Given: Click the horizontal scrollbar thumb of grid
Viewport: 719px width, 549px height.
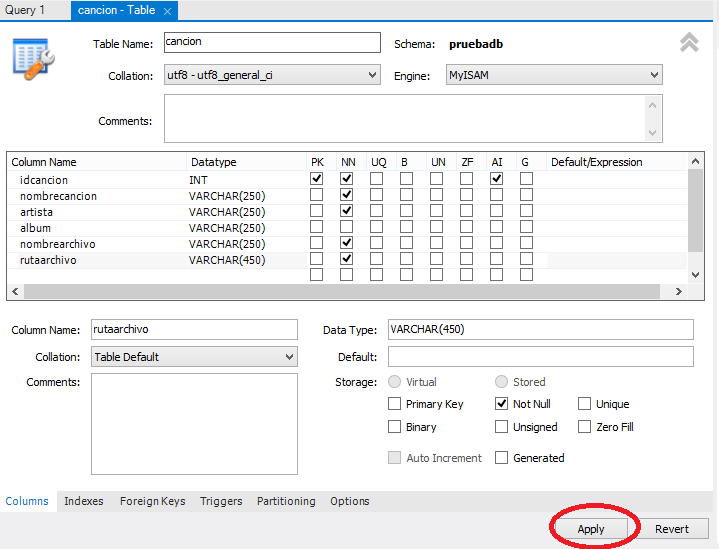Looking at the screenshot, I should pos(342,291).
